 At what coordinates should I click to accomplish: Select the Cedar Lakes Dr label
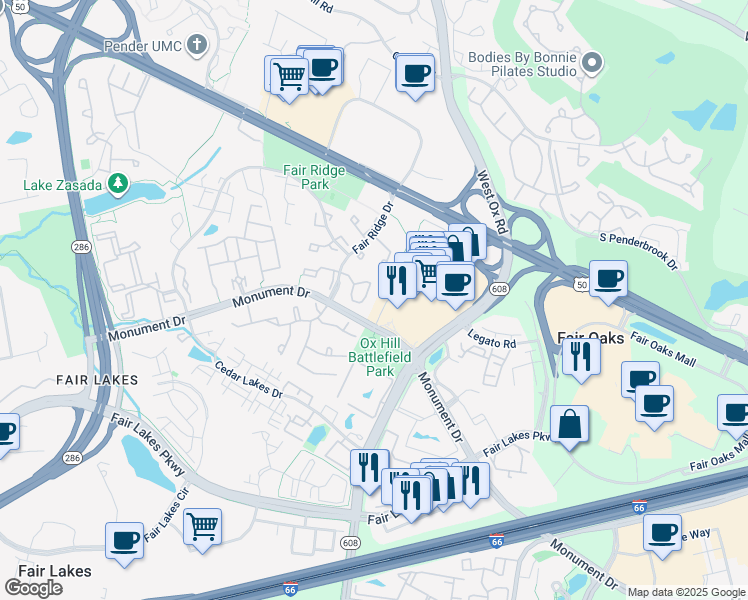click(249, 379)
